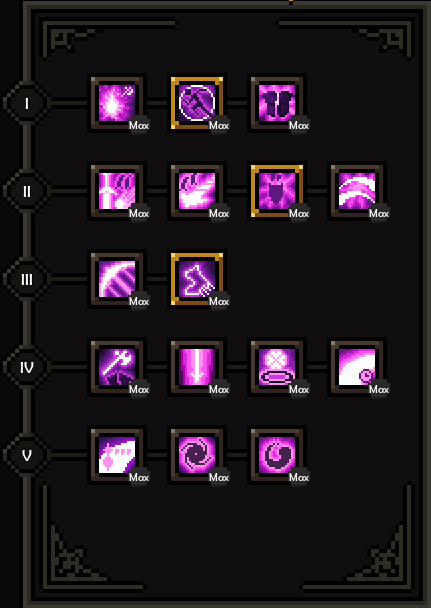Select the striped crescent slash skill in tier III
Screen dimensions: 431x608
click(x=117, y=279)
